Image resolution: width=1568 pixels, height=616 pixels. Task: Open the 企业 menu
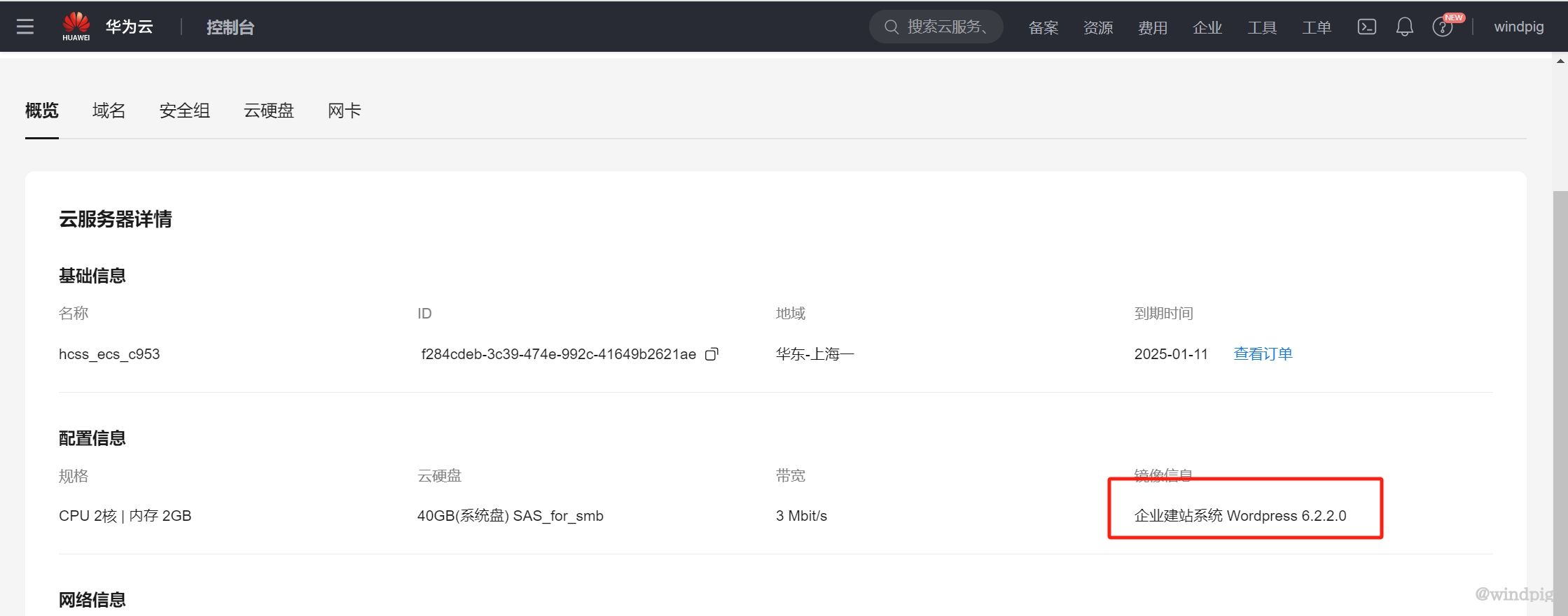(1207, 27)
